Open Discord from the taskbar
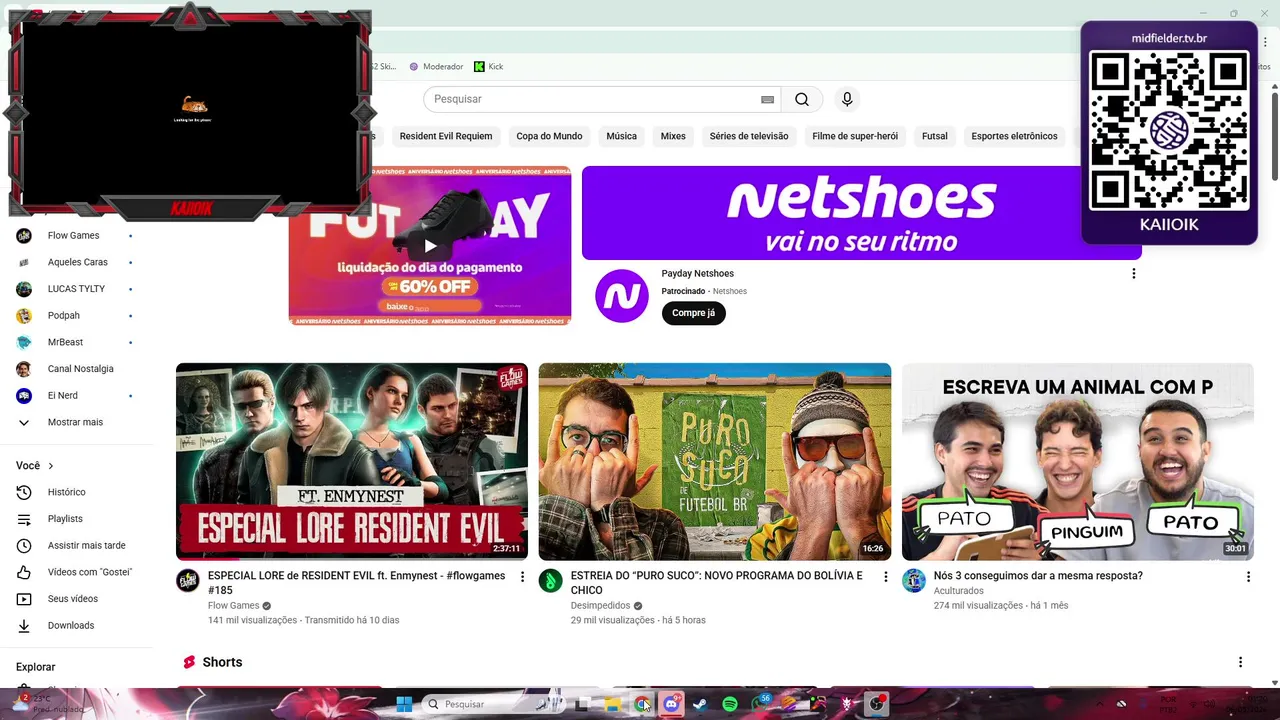This screenshot has width=1280, height=720. 671,704
